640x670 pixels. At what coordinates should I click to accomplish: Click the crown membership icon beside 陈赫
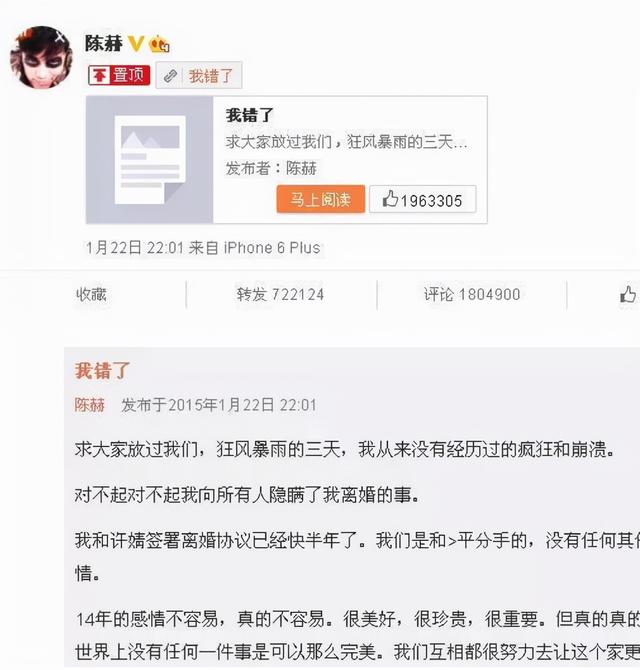click(x=159, y=44)
